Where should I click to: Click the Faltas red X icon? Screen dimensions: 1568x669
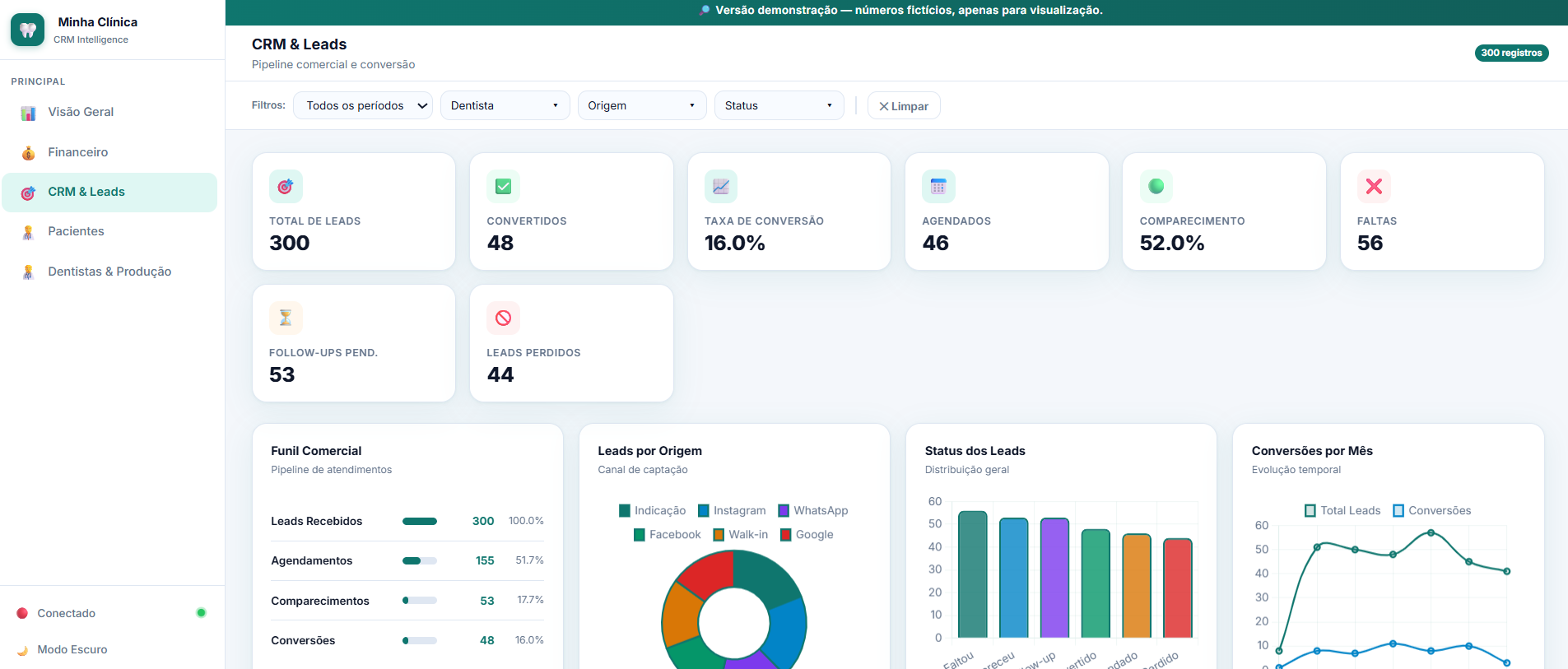(1374, 187)
